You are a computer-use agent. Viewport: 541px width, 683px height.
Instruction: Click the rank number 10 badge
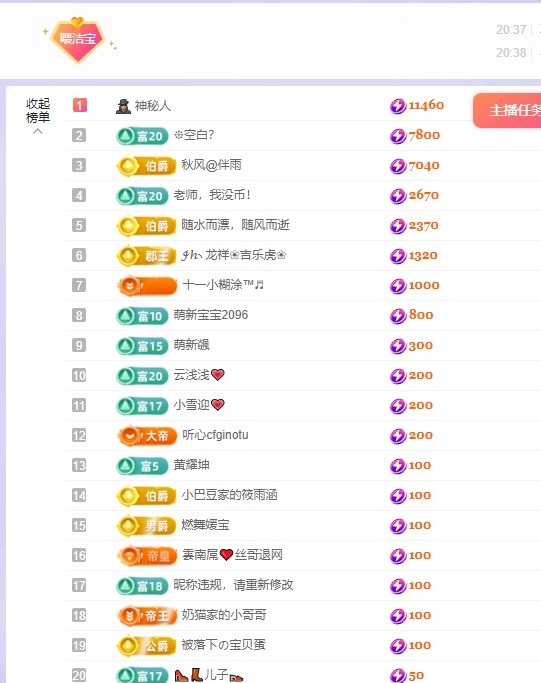tap(79, 375)
